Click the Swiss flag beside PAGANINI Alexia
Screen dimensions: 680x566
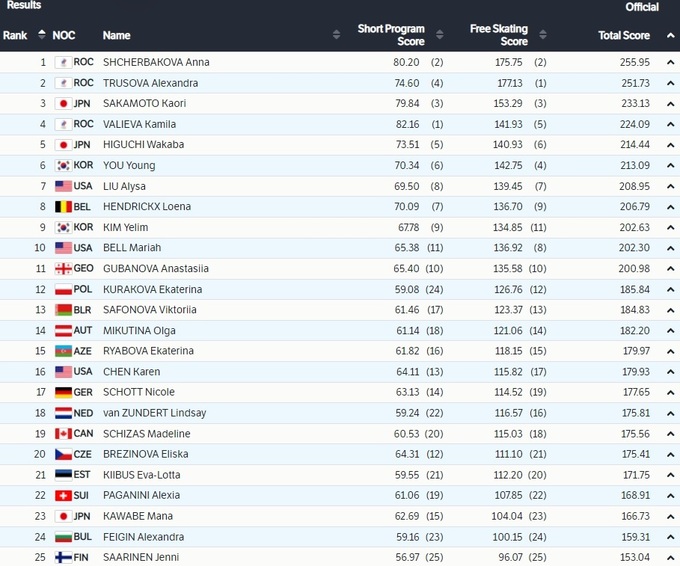tap(62, 496)
